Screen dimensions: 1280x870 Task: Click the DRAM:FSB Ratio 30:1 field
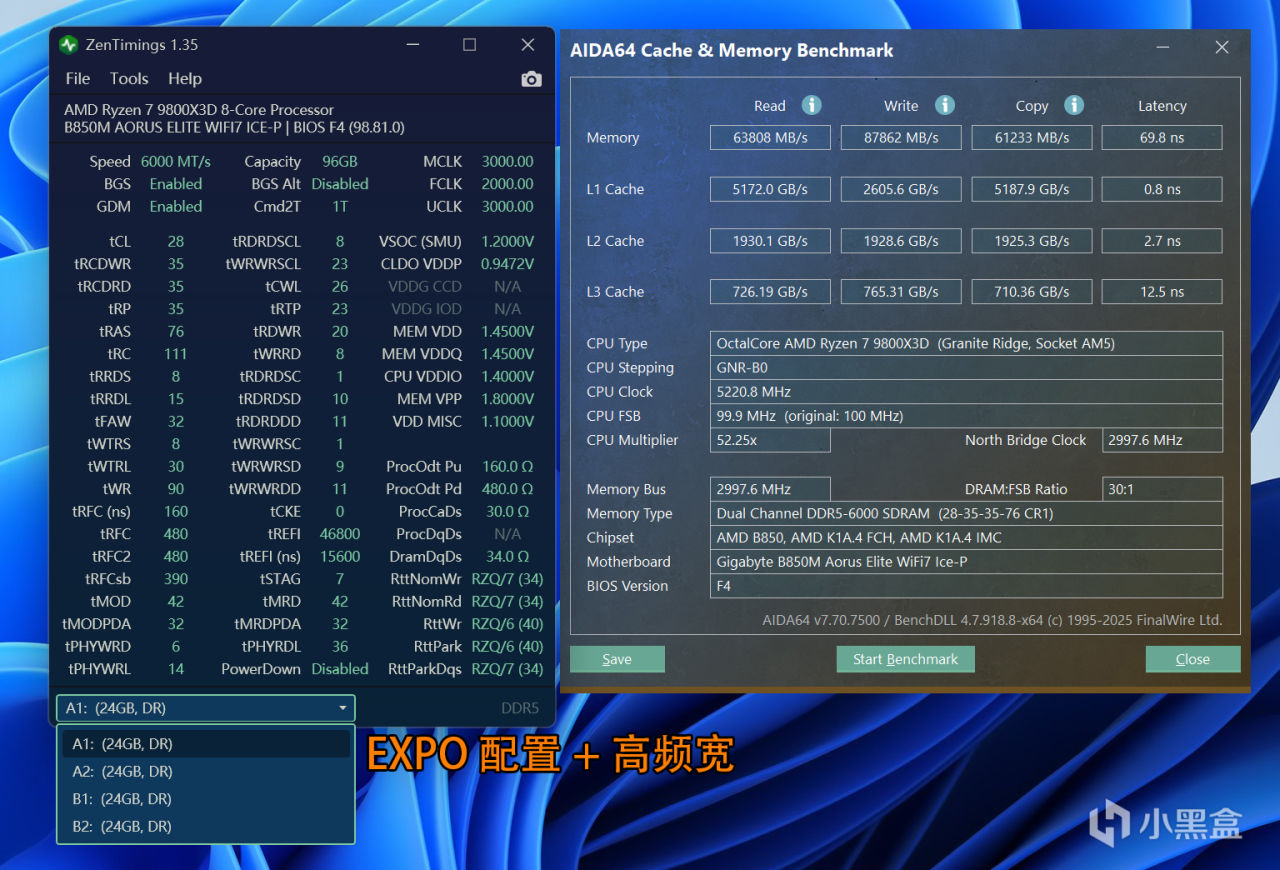pos(1162,489)
